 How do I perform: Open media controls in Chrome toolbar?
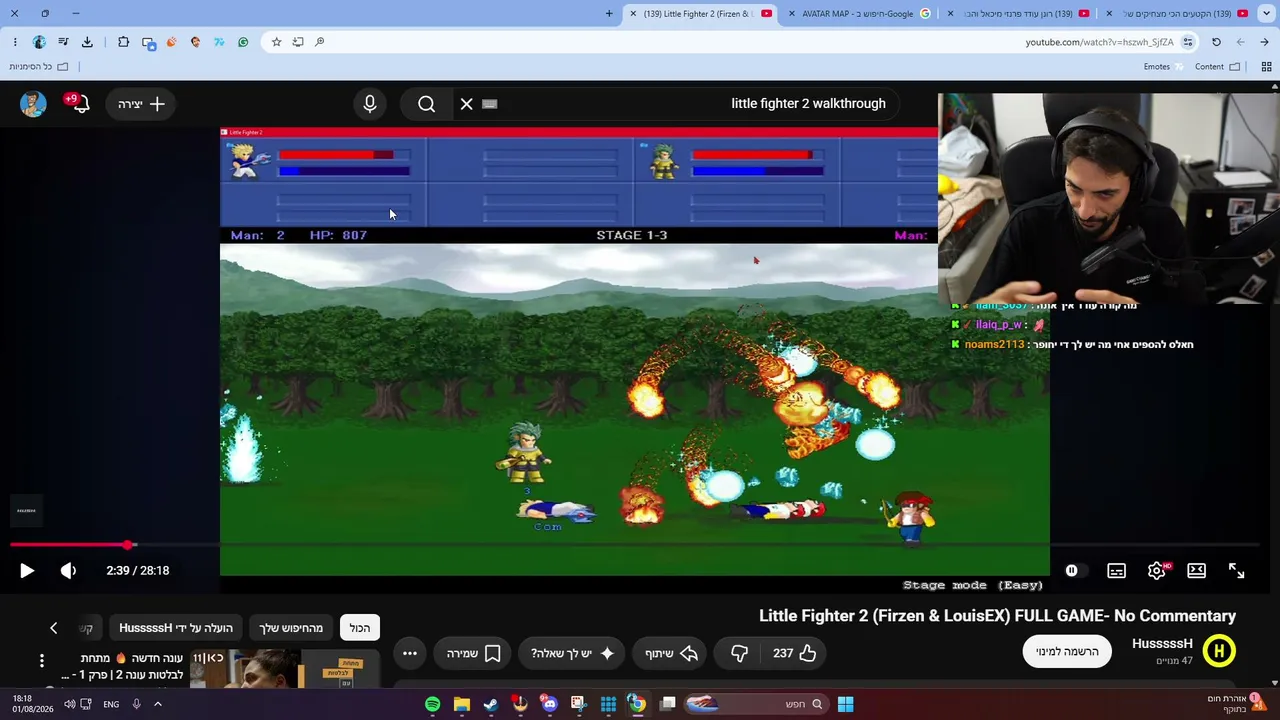click(63, 42)
